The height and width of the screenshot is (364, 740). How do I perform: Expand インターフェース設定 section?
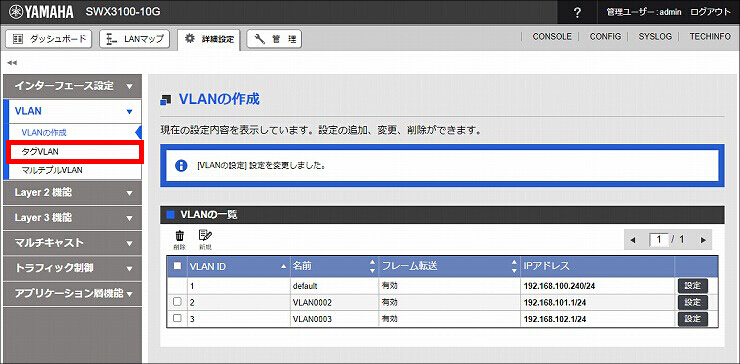(72, 86)
